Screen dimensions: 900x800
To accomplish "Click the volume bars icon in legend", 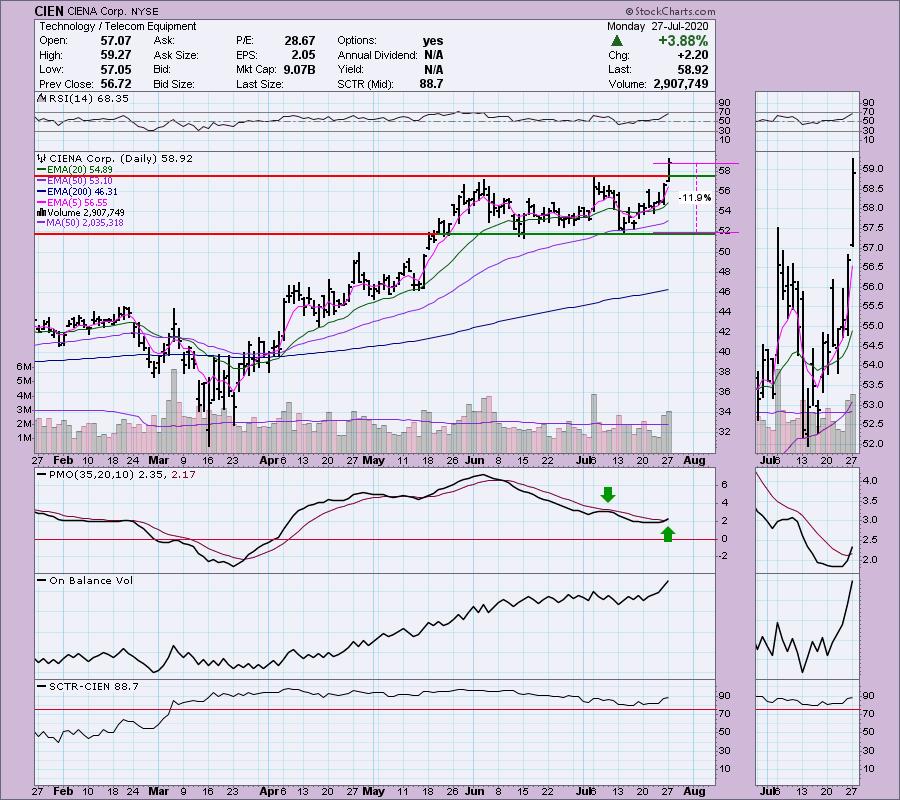I will tap(42, 213).
